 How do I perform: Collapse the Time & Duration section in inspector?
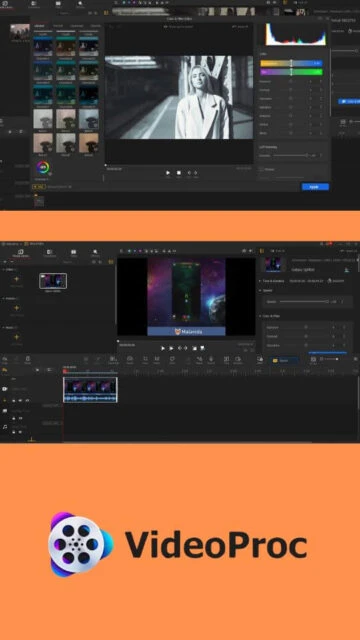[x=260, y=281]
